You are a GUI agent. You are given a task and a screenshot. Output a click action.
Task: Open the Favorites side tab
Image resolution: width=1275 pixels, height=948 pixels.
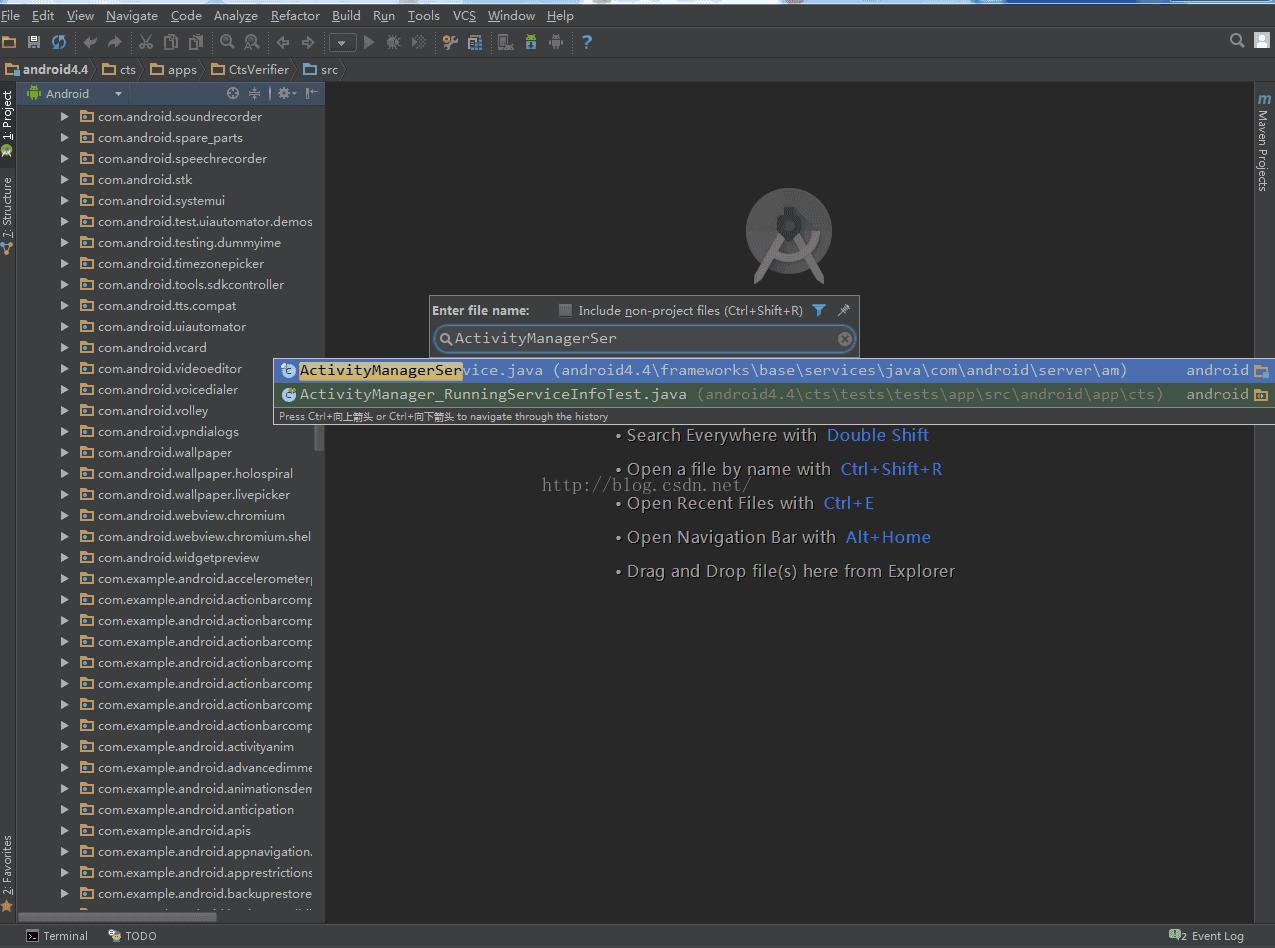[x=8, y=873]
